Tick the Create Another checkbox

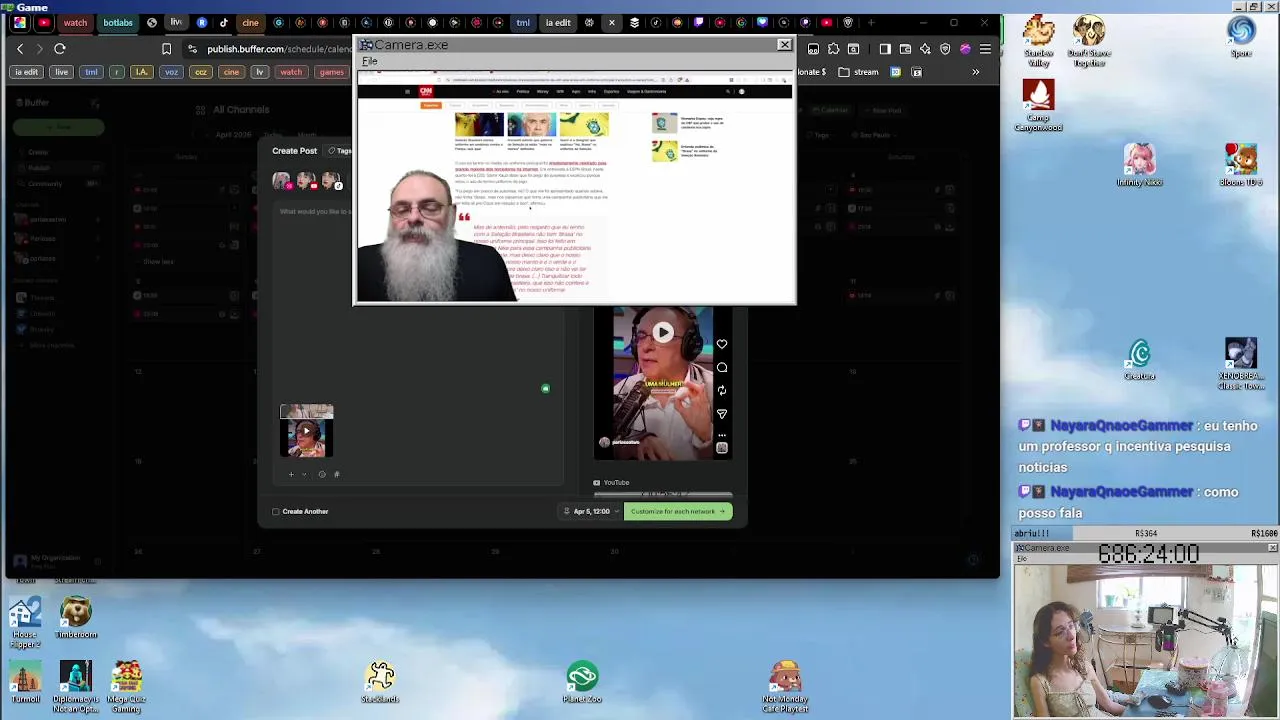click(276, 512)
